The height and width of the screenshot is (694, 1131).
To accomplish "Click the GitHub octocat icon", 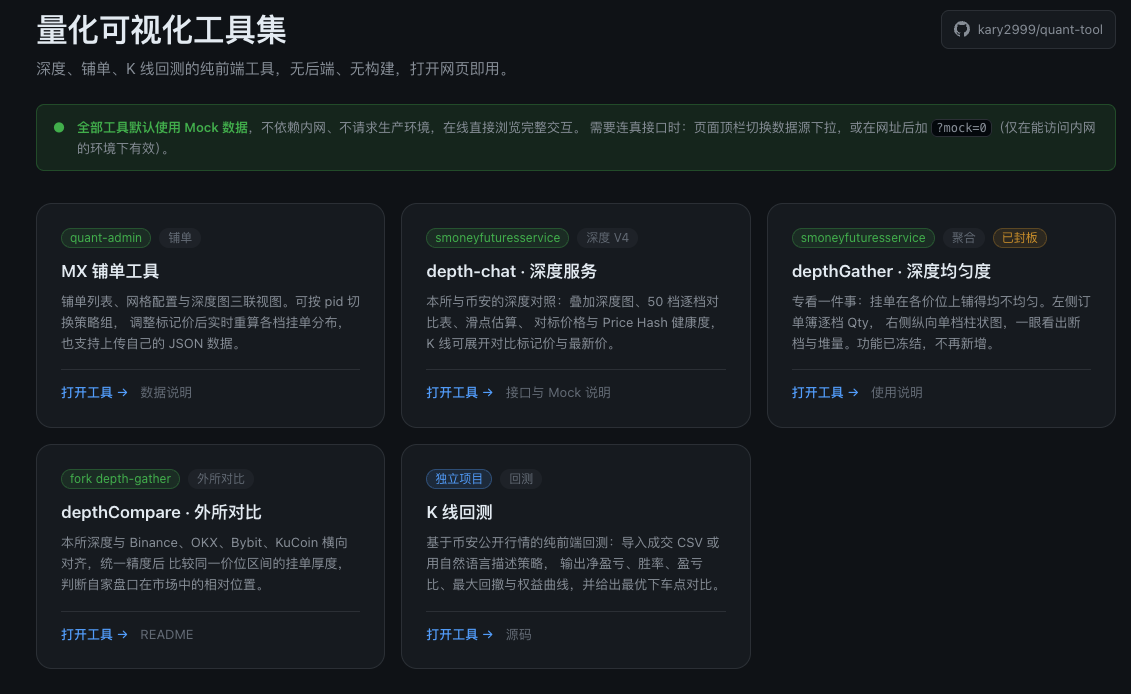I will (x=961, y=30).
